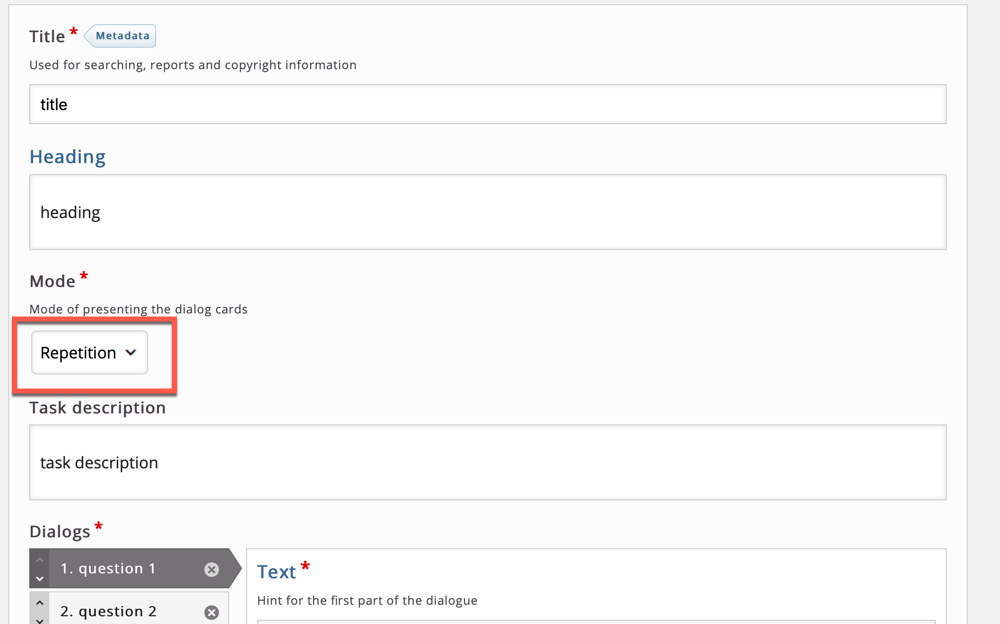Open the Repetition mode dropdown
Screen dimensions: 1000x624
[x=89, y=352]
